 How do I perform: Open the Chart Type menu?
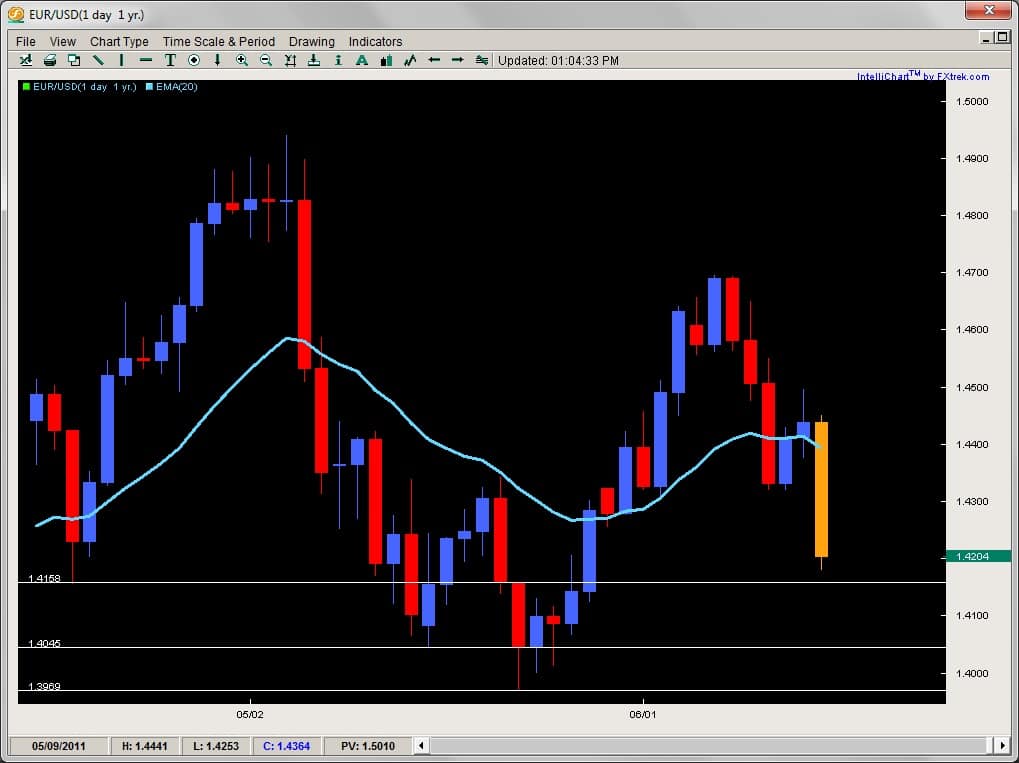(x=119, y=42)
